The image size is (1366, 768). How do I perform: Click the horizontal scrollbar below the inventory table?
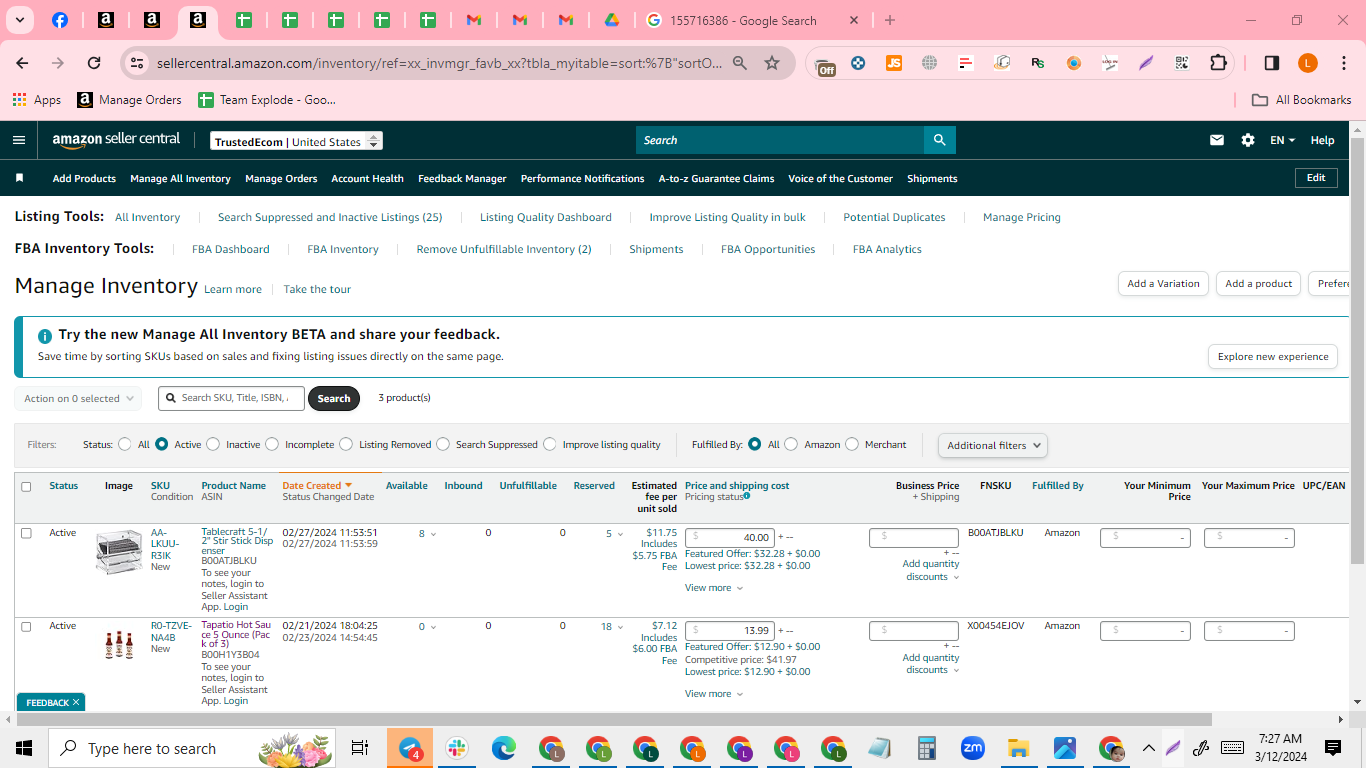[x=614, y=719]
